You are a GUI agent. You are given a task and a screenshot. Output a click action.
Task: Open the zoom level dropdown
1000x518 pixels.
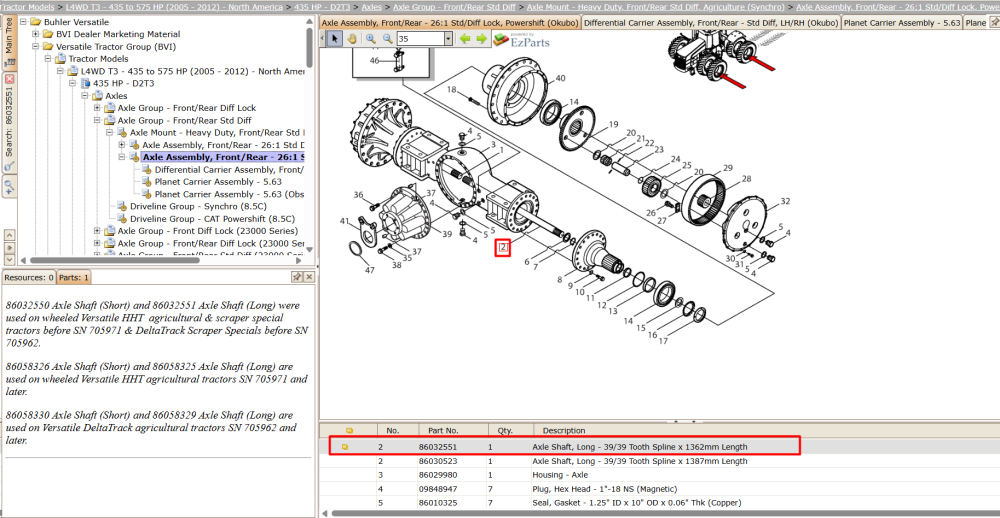[x=448, y=39]
